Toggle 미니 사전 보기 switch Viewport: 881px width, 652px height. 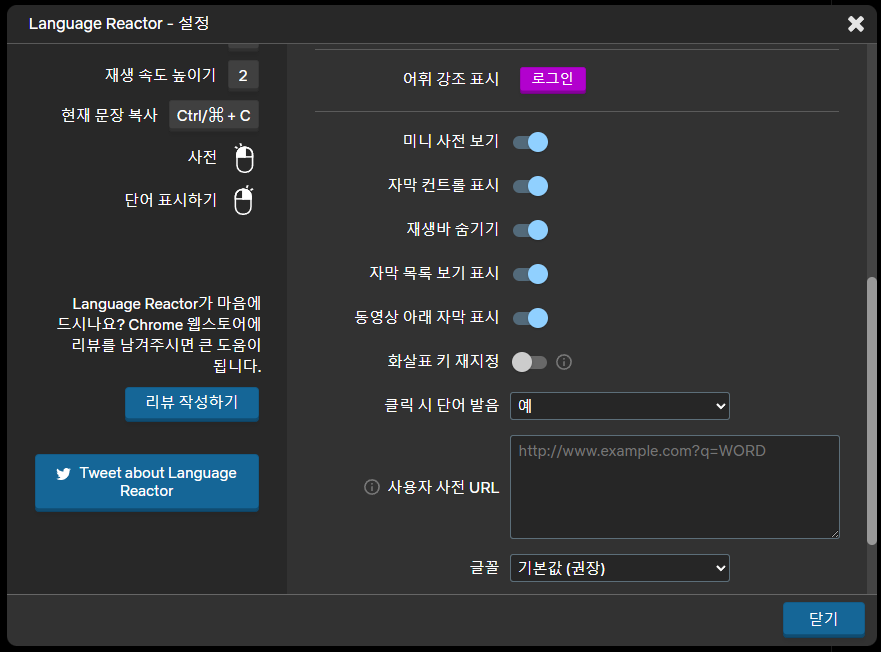tap(530, 142)
